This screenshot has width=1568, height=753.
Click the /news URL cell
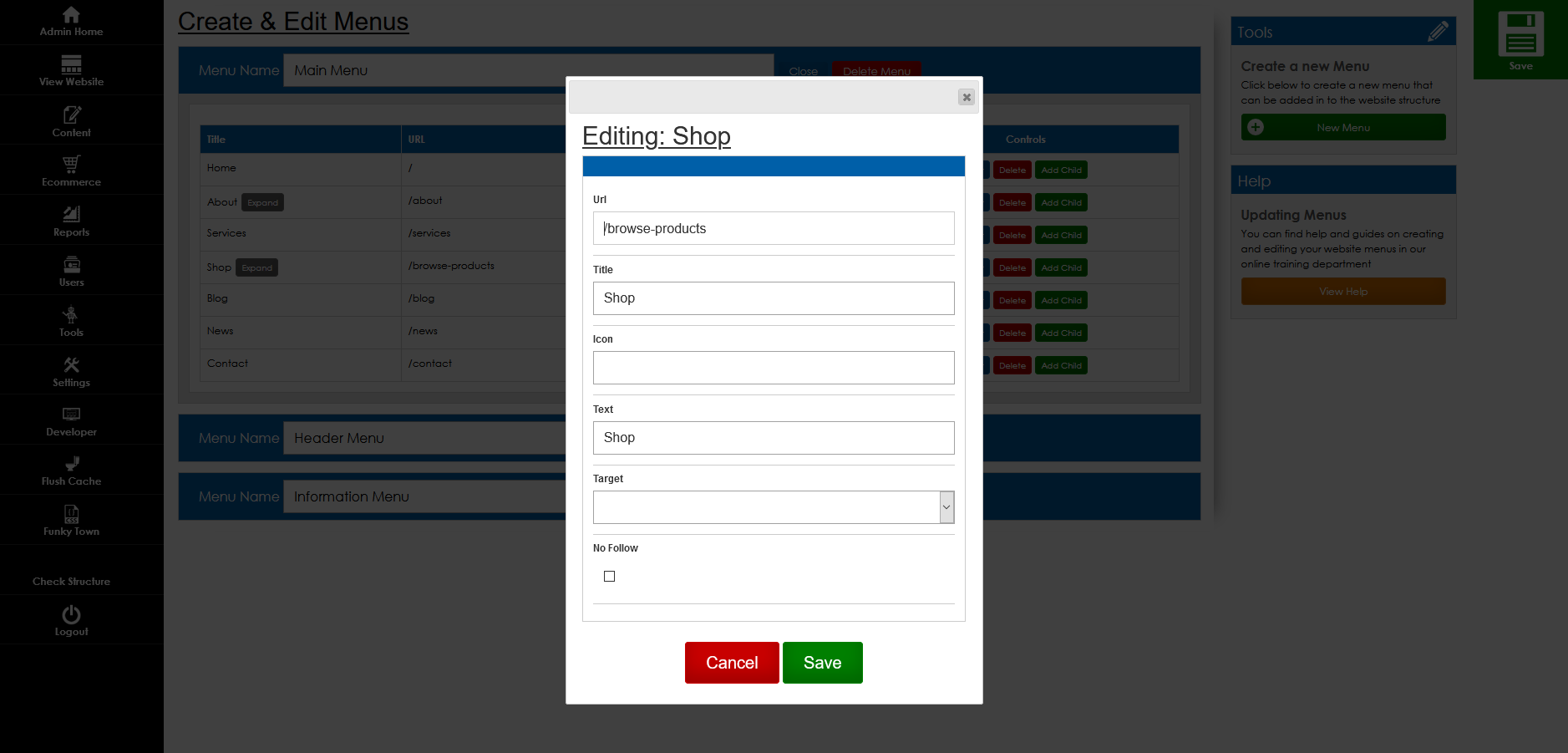tap(484, 332)
